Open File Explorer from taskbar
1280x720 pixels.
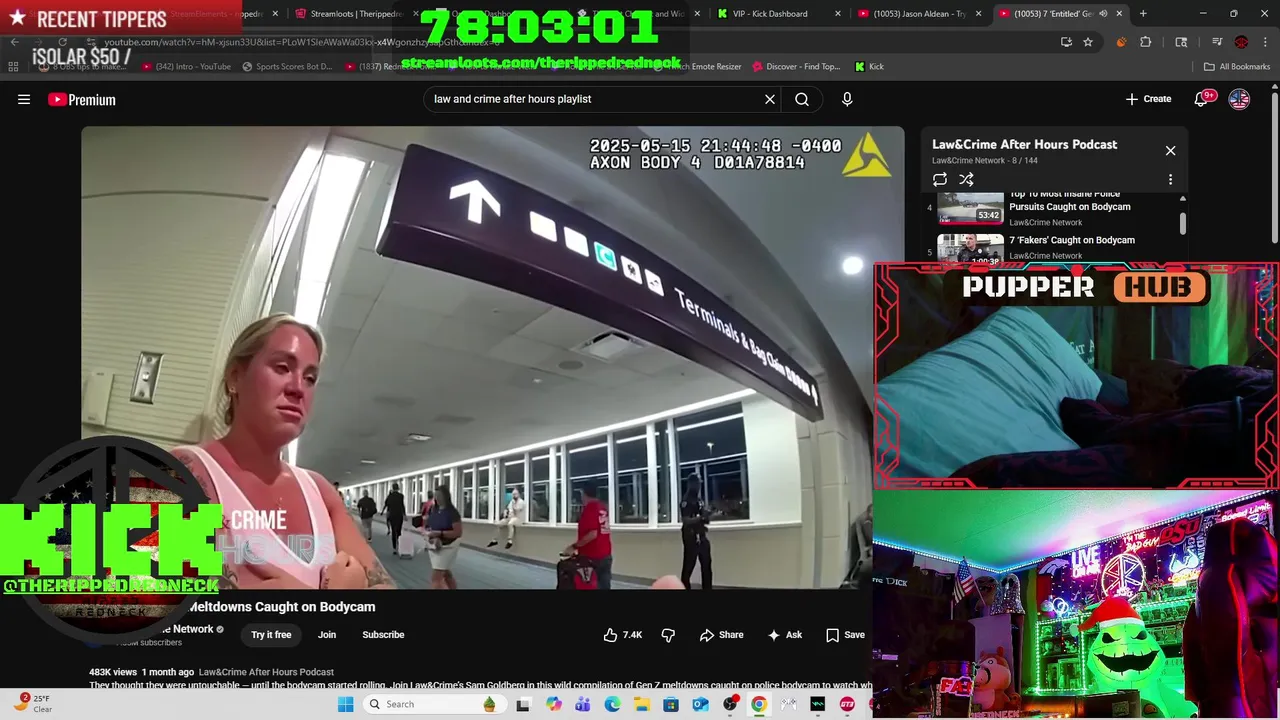pyautogui.click(x=641, y=704)
